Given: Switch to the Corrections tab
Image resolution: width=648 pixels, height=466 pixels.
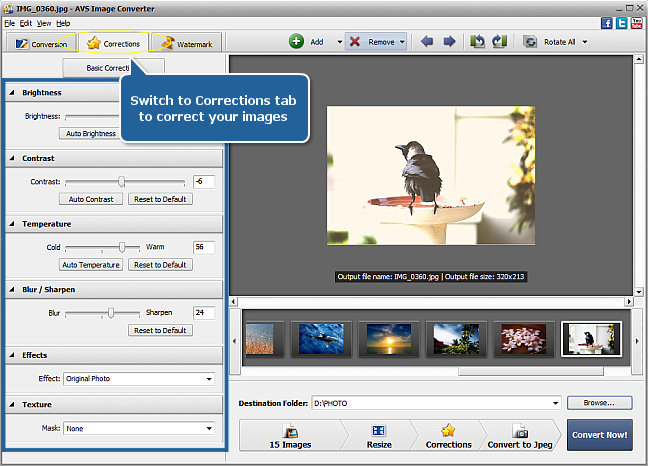Looking at the screenshot, I should pos(114,43).
